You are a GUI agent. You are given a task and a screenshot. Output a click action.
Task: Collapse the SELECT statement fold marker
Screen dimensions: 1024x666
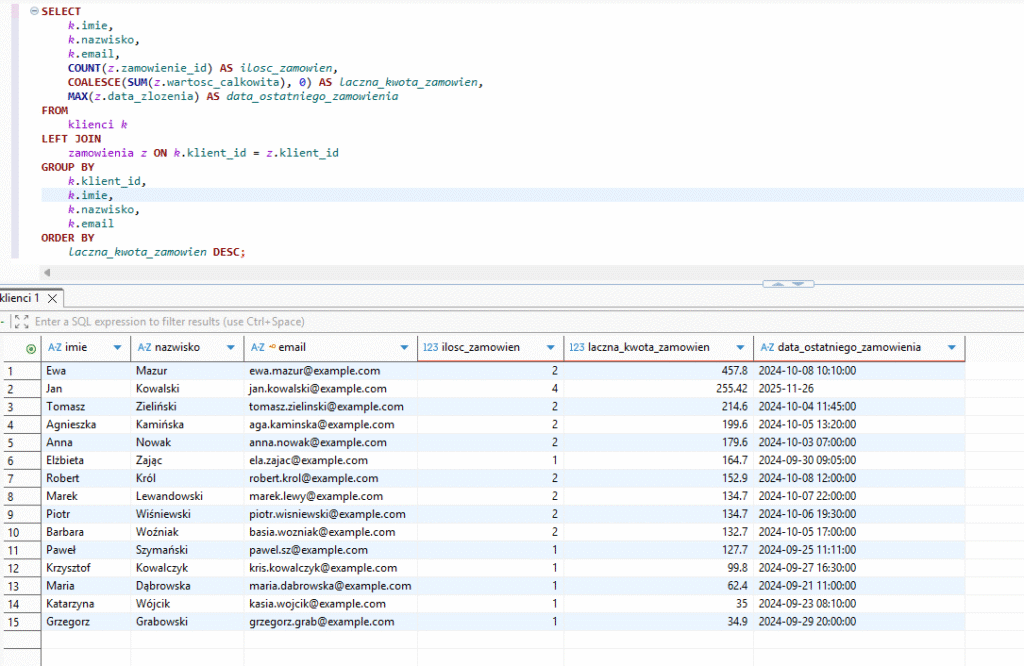point(33,11)
